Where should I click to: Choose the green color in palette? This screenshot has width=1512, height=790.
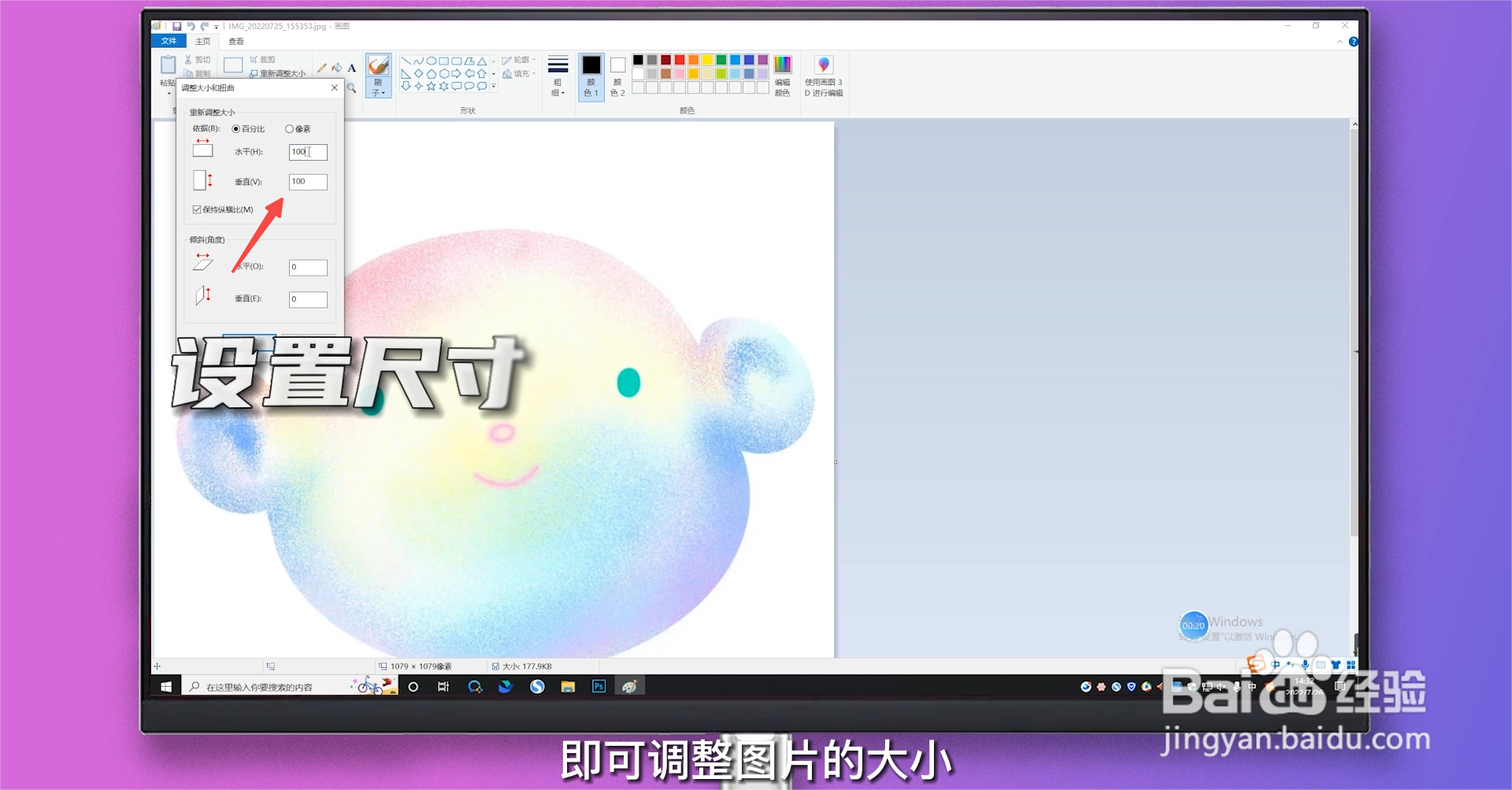click(721, 60)
